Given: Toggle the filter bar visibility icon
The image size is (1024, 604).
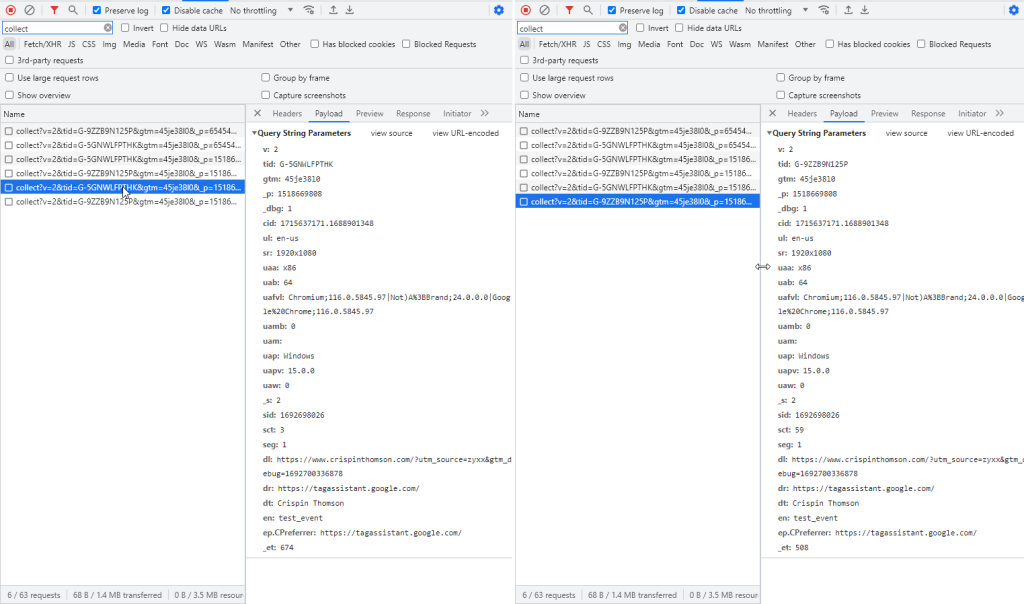Looking at the screenshot, I should pyautogui.click(x=52, y=9).
